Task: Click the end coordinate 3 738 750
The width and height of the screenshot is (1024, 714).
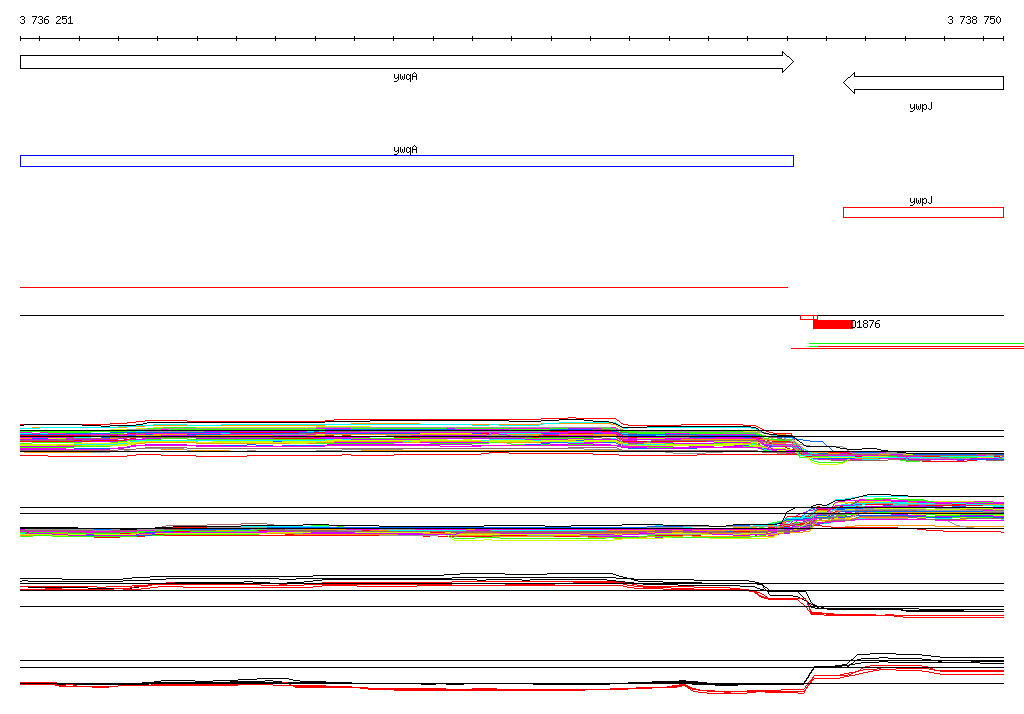Action: [x=974, y=20]
